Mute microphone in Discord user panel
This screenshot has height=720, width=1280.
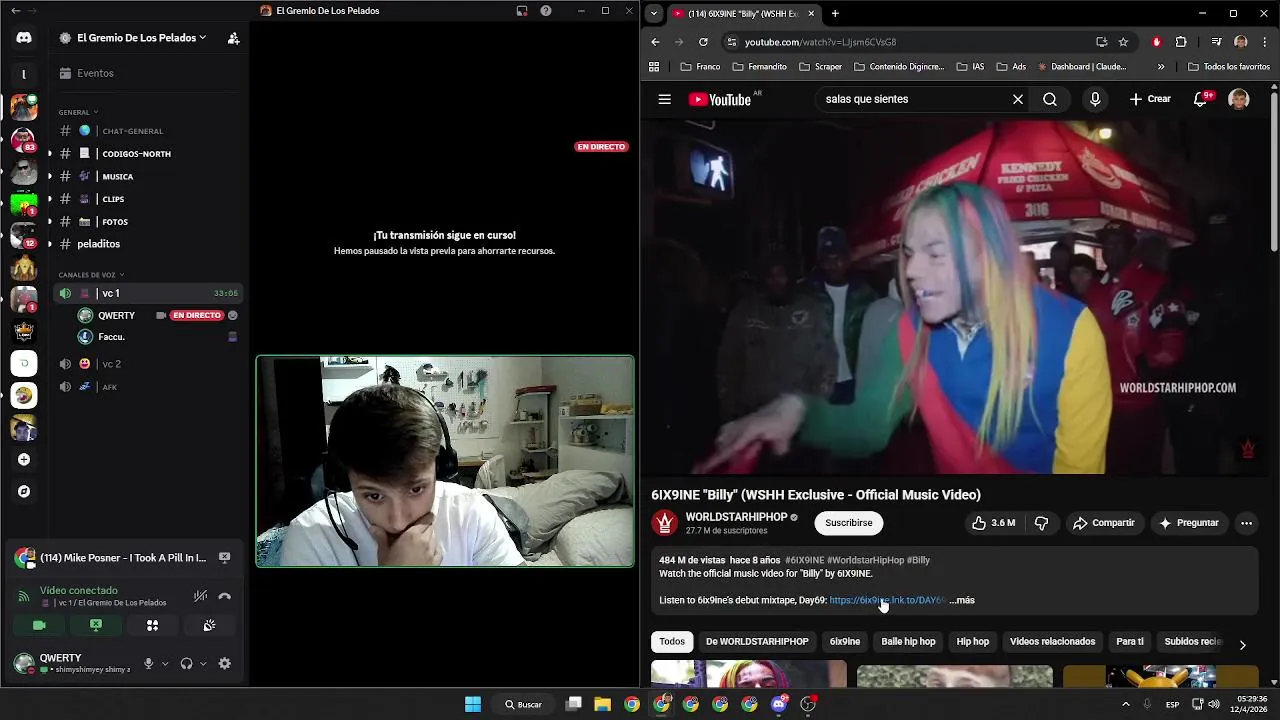tap(148, 663)
